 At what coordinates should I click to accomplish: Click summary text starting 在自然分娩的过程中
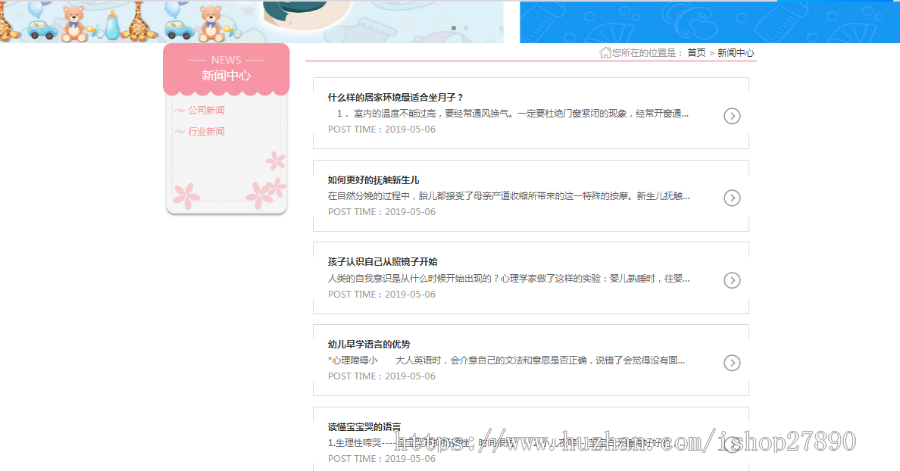point(509,196)
